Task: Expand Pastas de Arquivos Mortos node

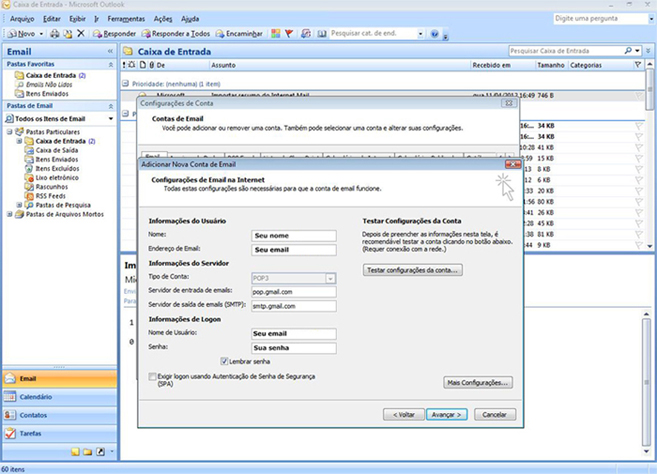Action: [9, 214]
